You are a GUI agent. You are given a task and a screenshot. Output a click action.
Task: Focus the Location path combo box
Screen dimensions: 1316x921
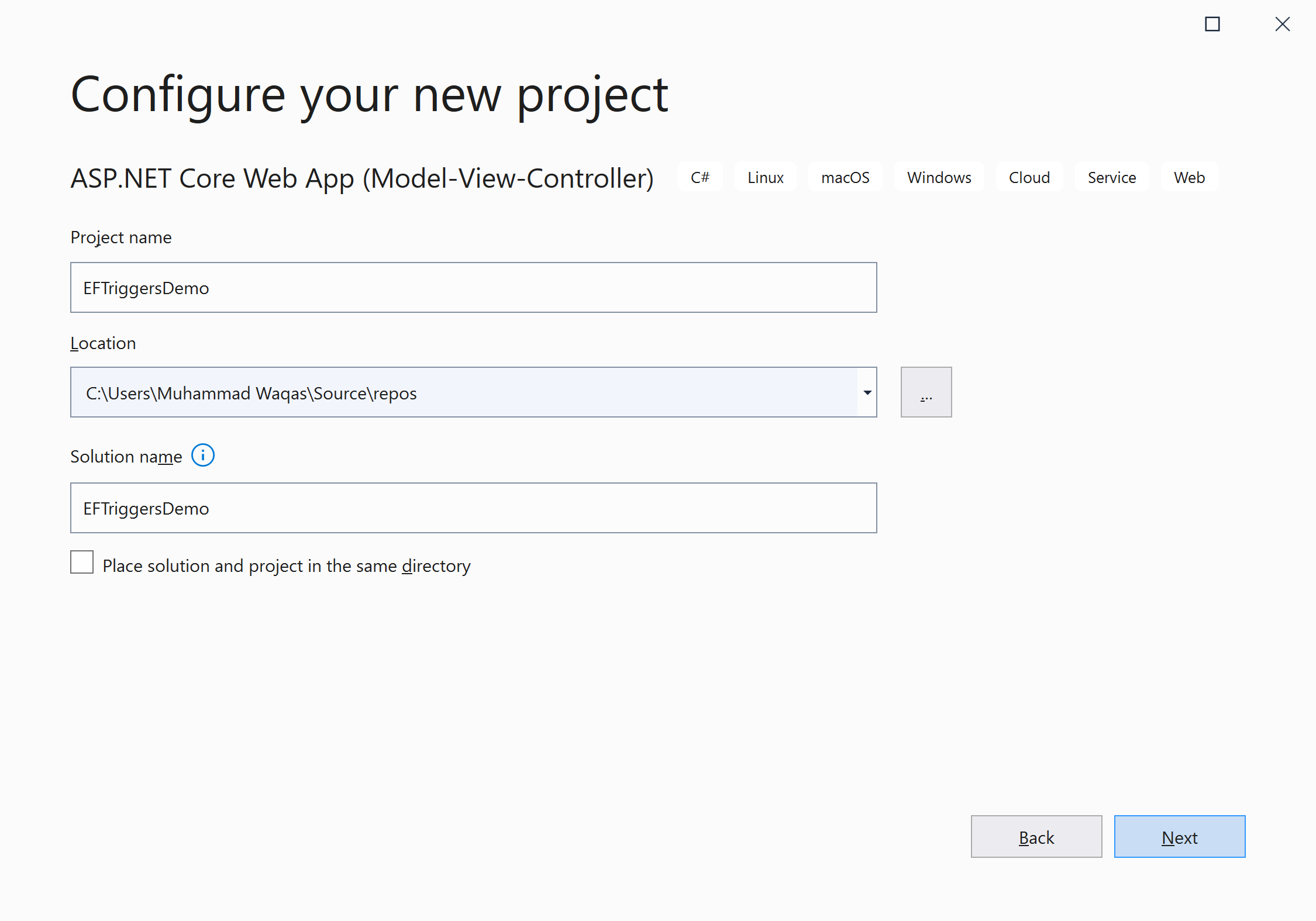point(462,392)
